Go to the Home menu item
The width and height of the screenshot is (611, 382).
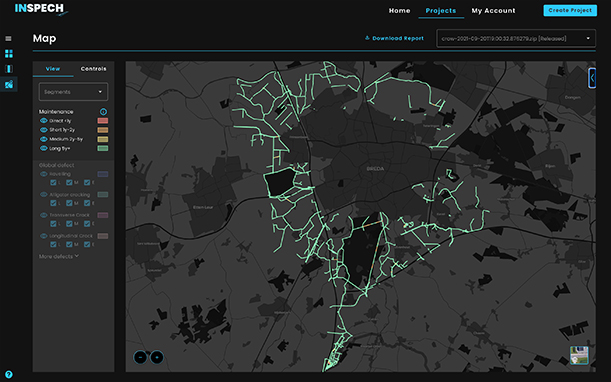pos(399,11)
